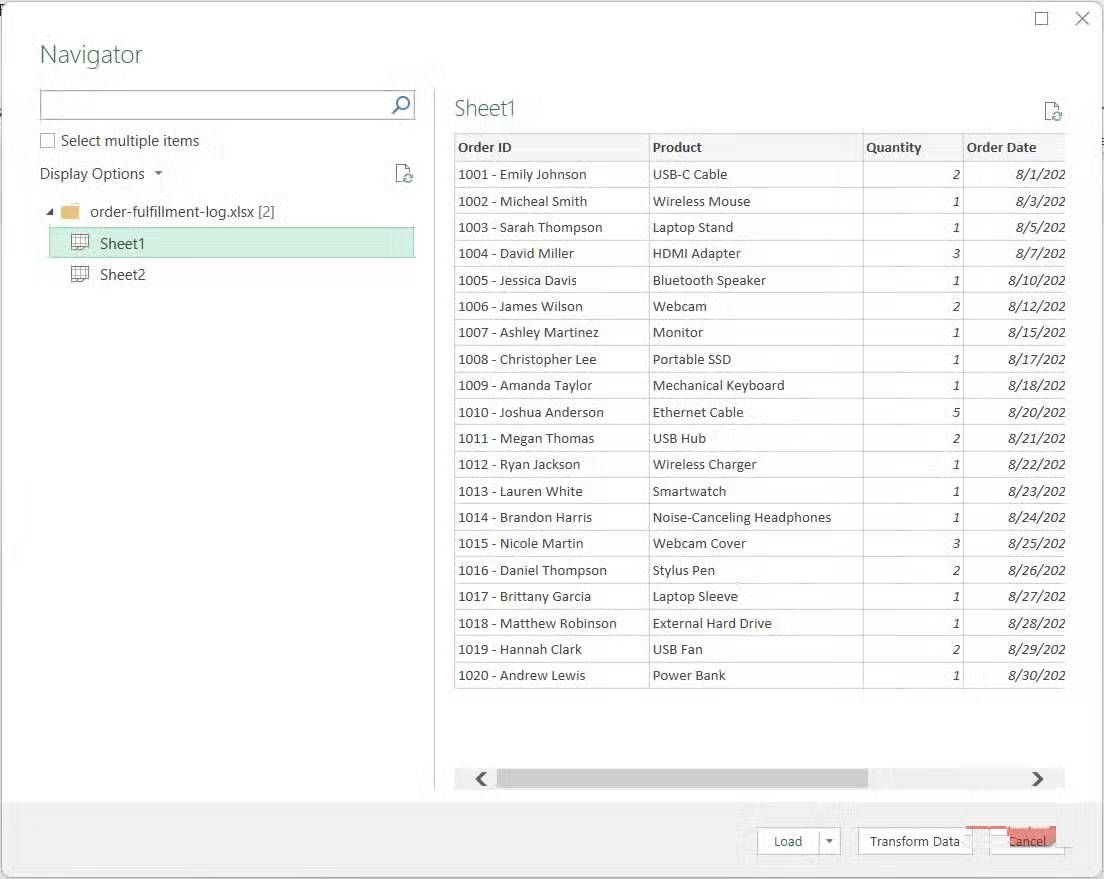Click the Product column header
Image resolution: width=1104 pixels, height=879 pixels.
point(677,148)
